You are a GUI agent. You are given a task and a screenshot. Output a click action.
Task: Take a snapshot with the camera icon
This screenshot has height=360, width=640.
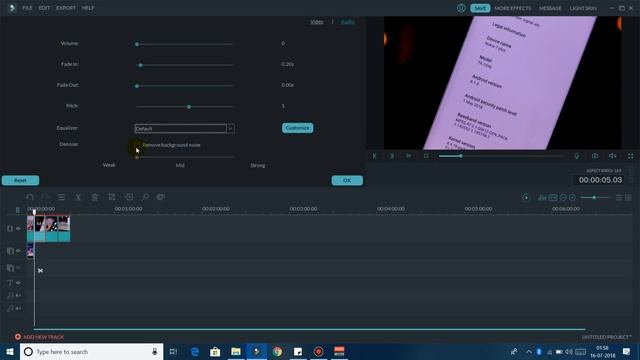point(595,156)
